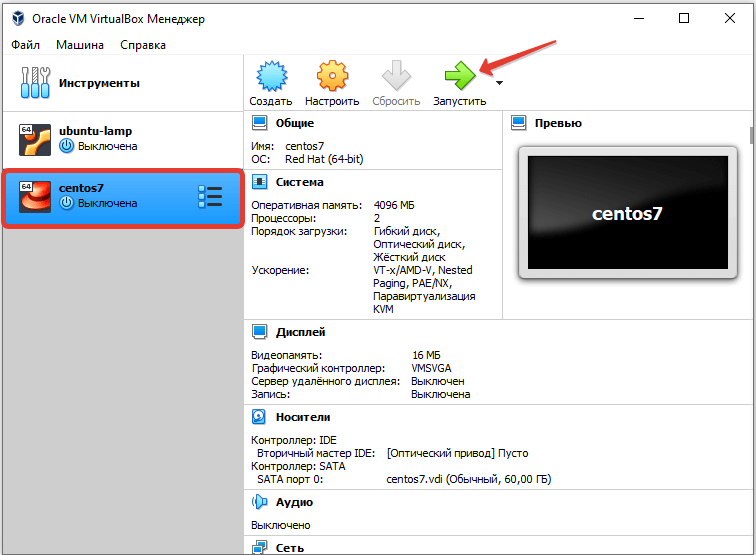Expand dropdown arrow next to Запустить
The image size is (756, 555).
coord(499,83)
